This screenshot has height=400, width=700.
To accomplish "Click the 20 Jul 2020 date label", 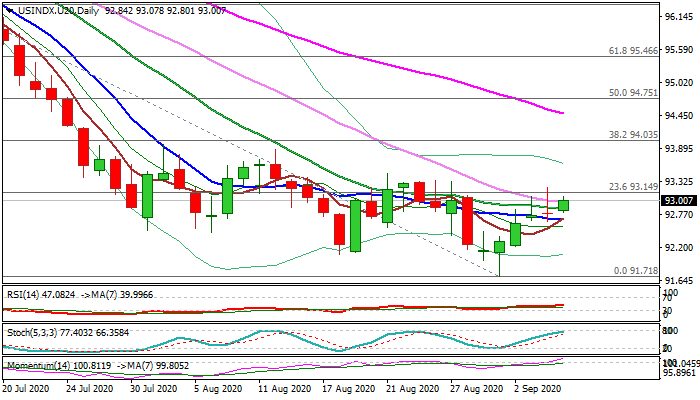I will point(27,392).
